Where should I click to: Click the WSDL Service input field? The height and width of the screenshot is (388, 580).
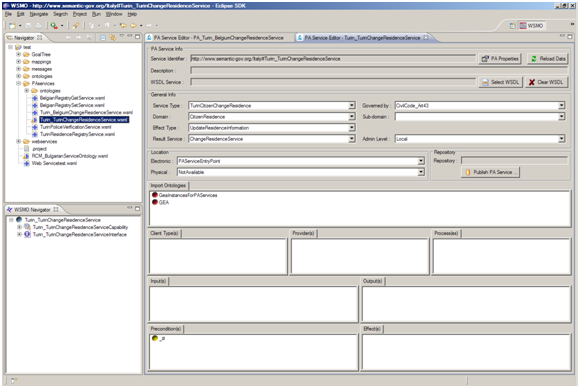[x=333, y=82]
